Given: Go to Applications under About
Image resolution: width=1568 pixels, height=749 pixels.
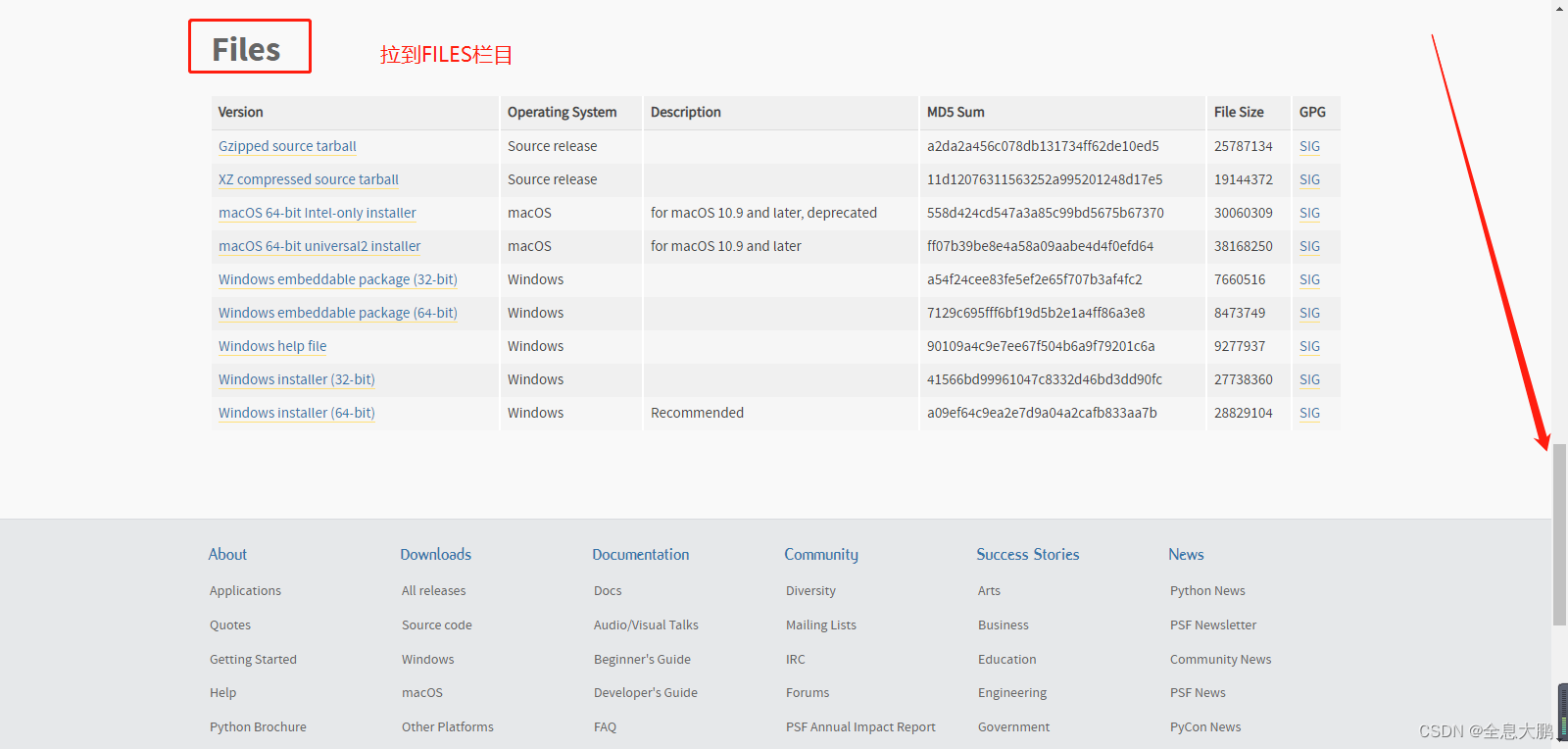Looking at the screenshot, I should click(245, 591).
